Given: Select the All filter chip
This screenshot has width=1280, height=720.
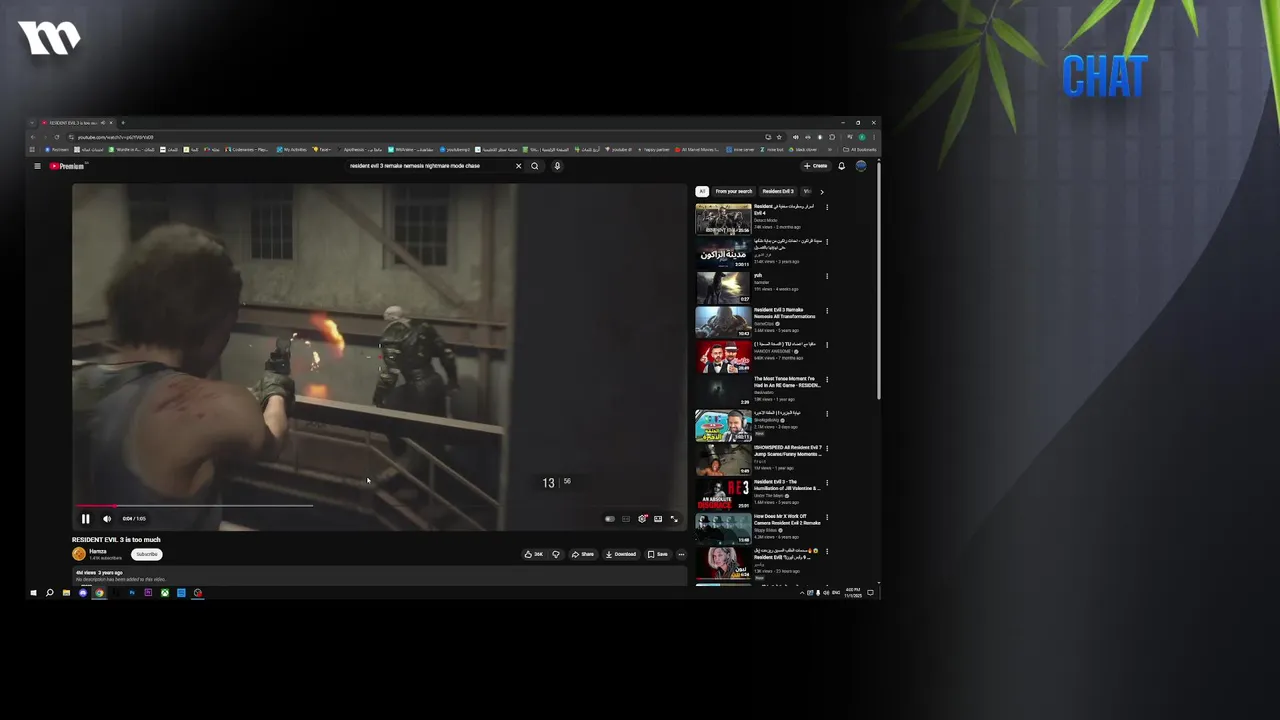Looking at the screenshot, I should (702, 191).
